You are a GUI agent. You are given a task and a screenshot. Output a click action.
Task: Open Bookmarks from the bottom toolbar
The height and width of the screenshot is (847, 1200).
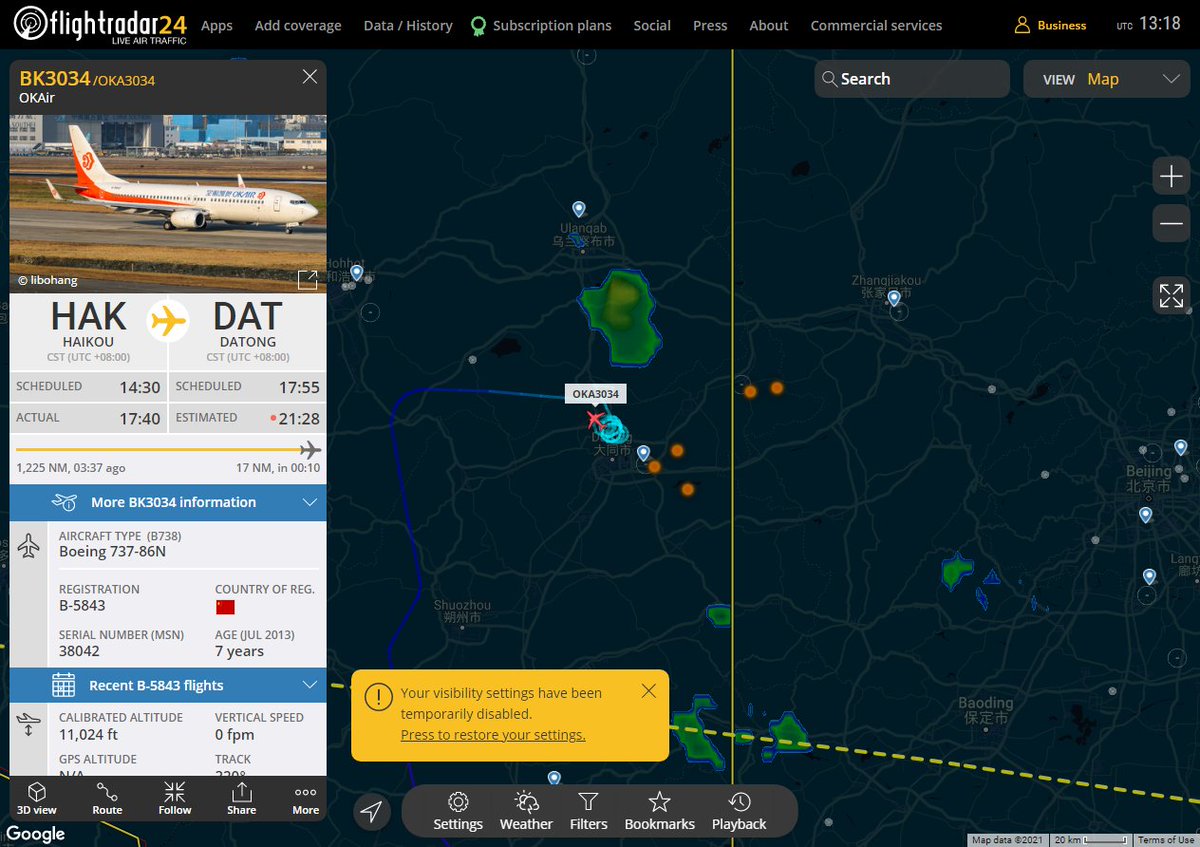pos(659,810)
